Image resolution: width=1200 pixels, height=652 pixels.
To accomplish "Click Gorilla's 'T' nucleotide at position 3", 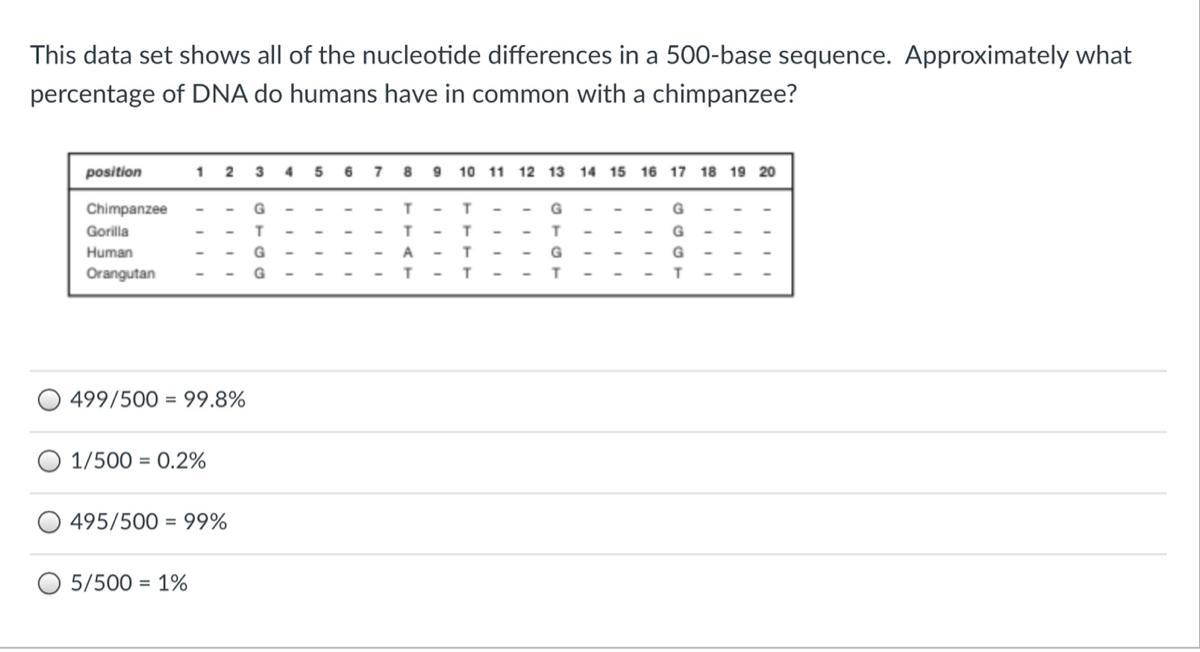I will click(x=260, y=231).
